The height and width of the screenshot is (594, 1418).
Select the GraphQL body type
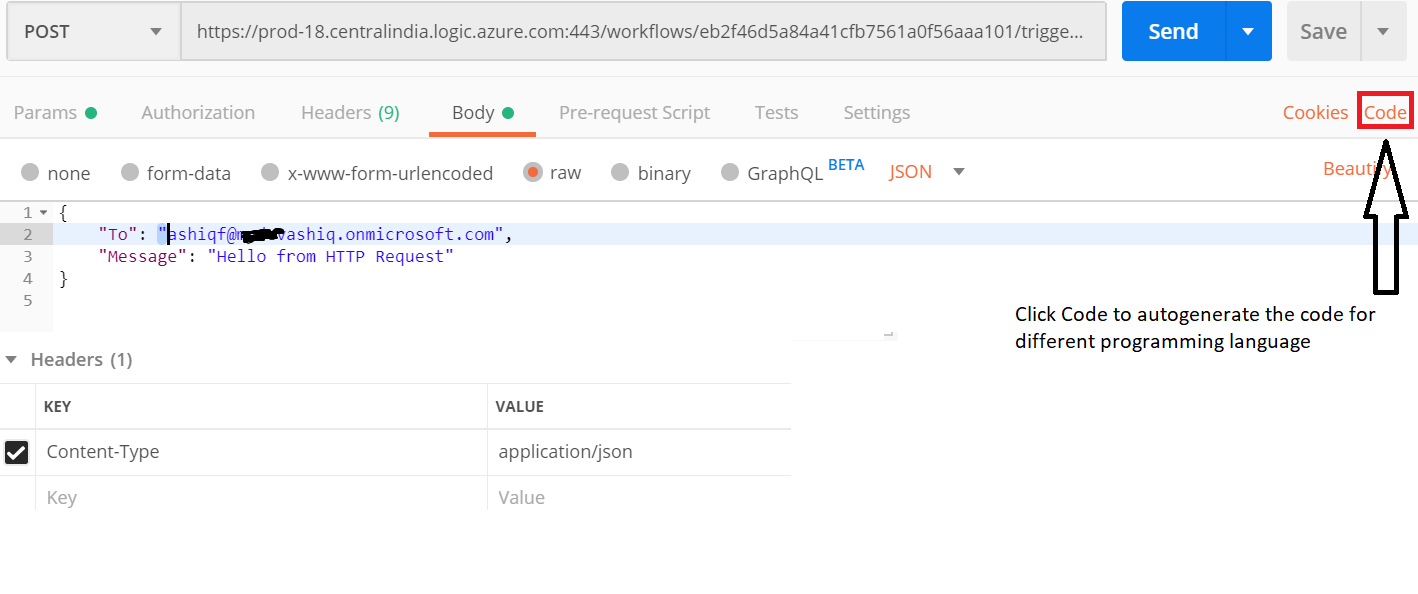[730, 171]
